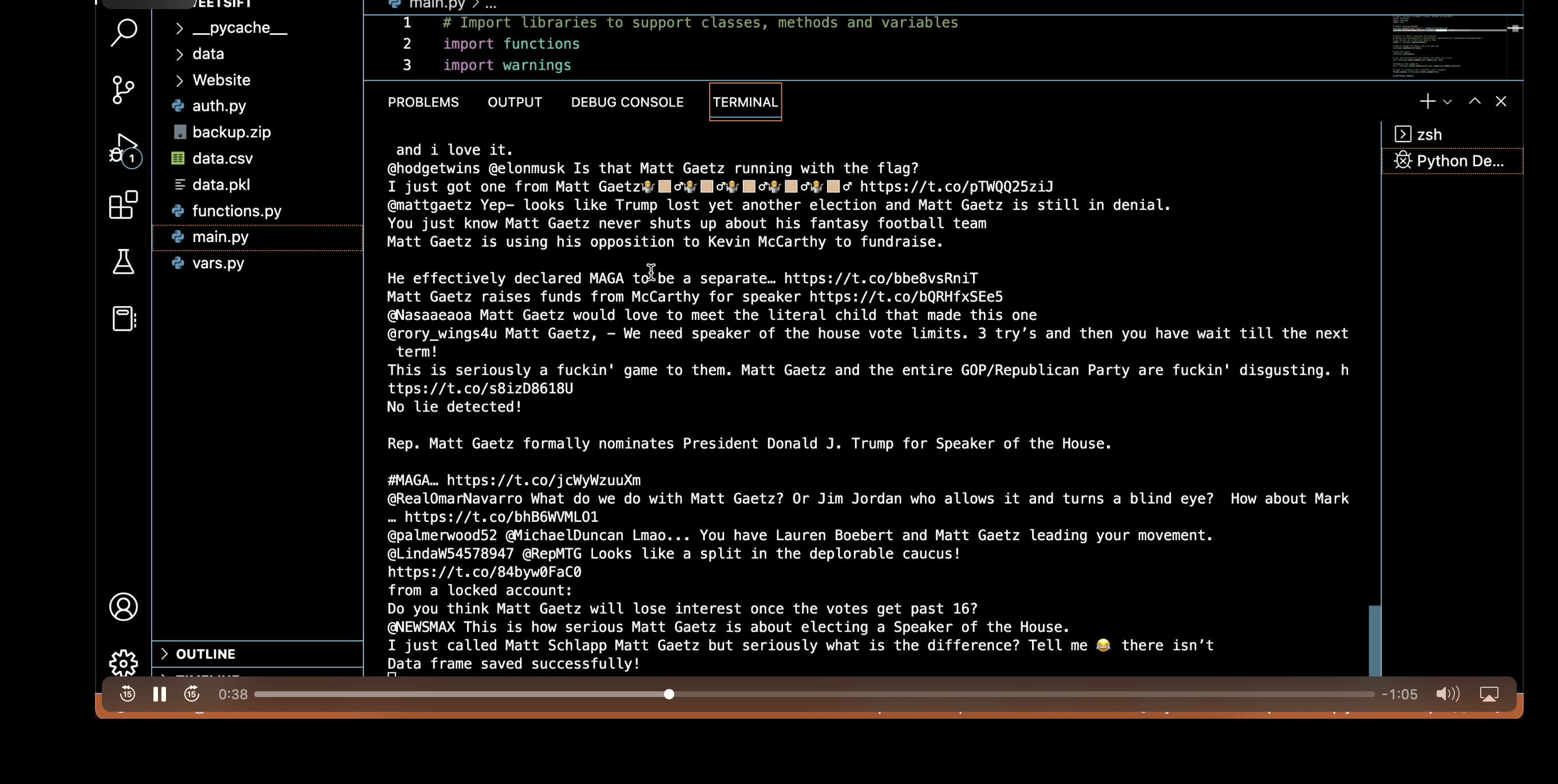Switch to the DEBUG CONSOLE tab

tap(627, 102)
